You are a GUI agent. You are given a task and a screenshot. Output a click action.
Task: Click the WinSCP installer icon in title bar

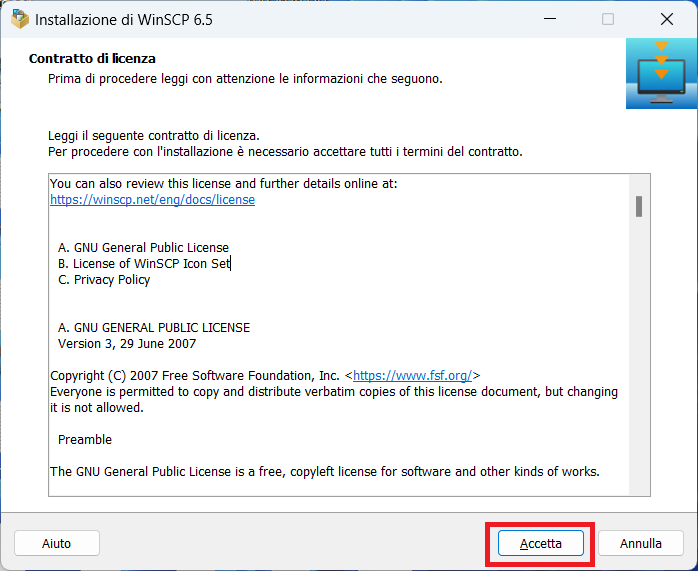[x=19, y=19]
